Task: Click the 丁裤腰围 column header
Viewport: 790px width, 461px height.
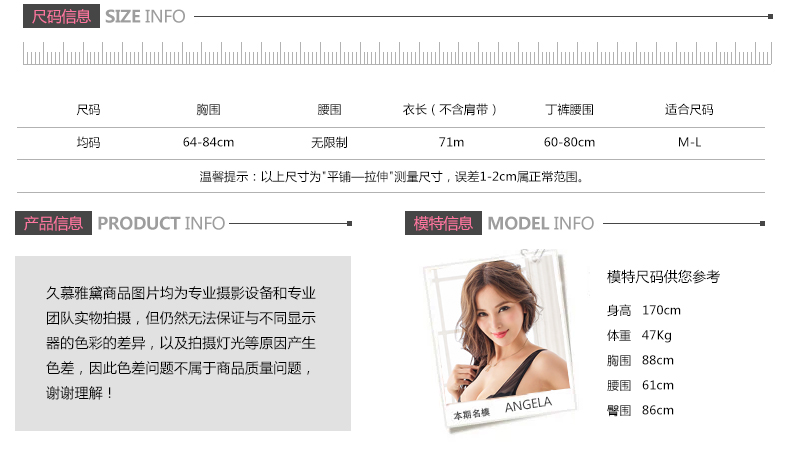Action: tap(570, 109)
